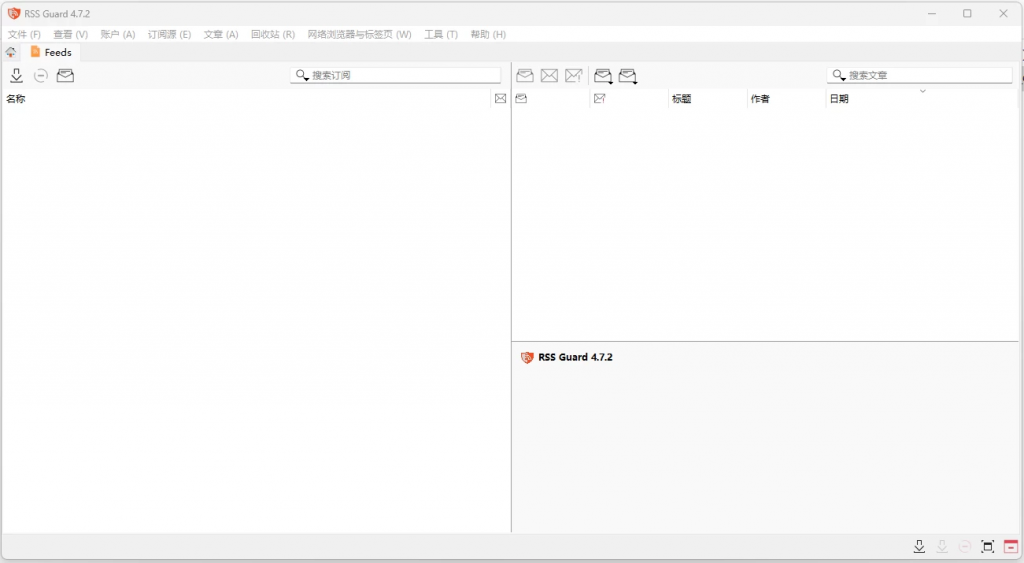Click the open envelope icon in the feeds toolbar

click(65, 76)
